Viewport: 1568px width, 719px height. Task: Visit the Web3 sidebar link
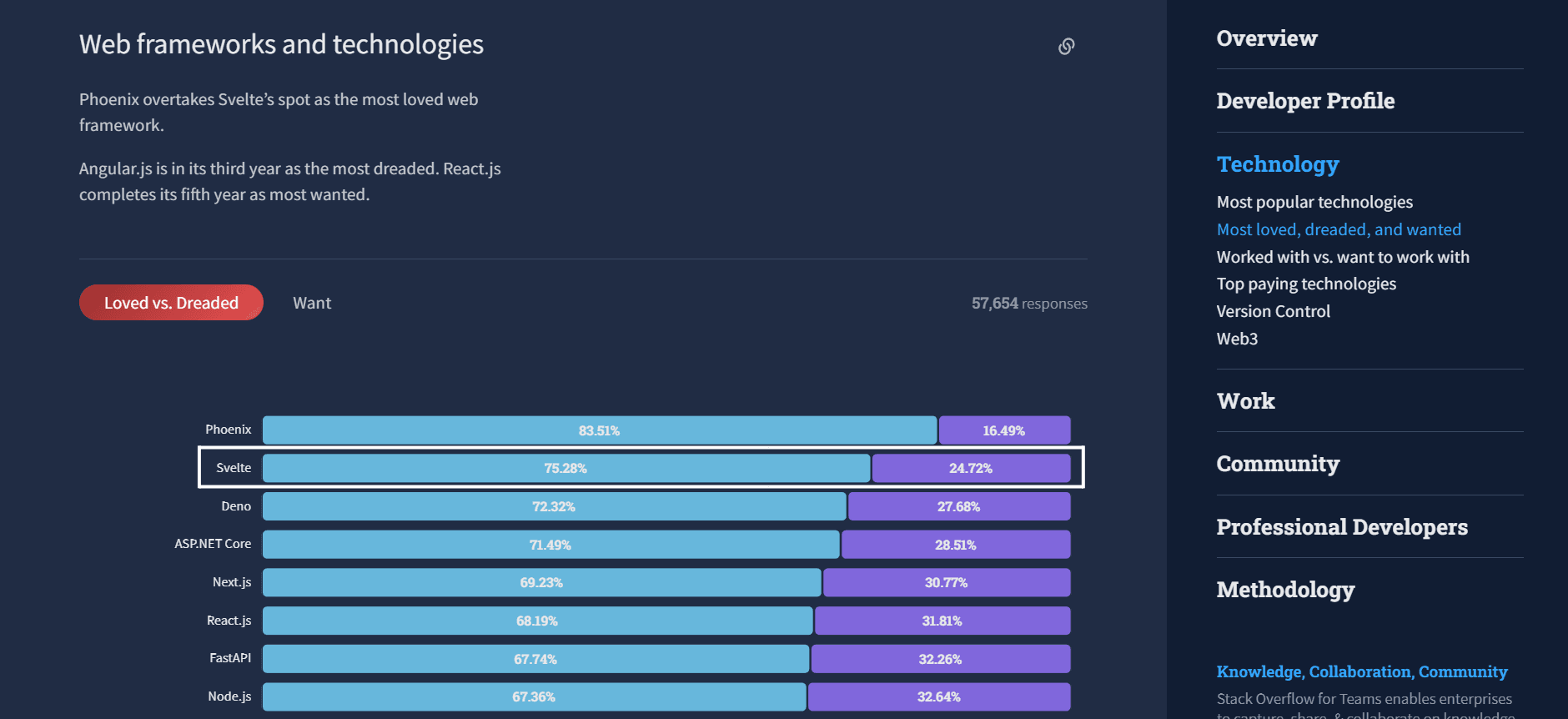tap(1237, 339)
